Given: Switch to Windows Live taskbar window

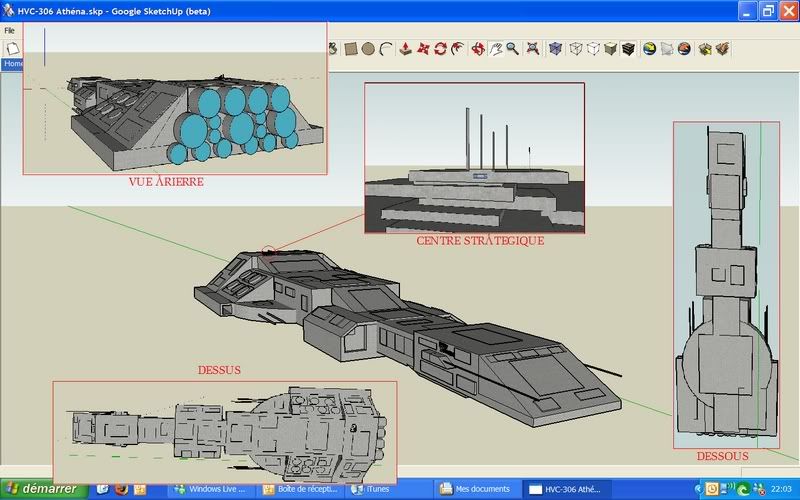Looking at the screenshot, I should 212,489.
